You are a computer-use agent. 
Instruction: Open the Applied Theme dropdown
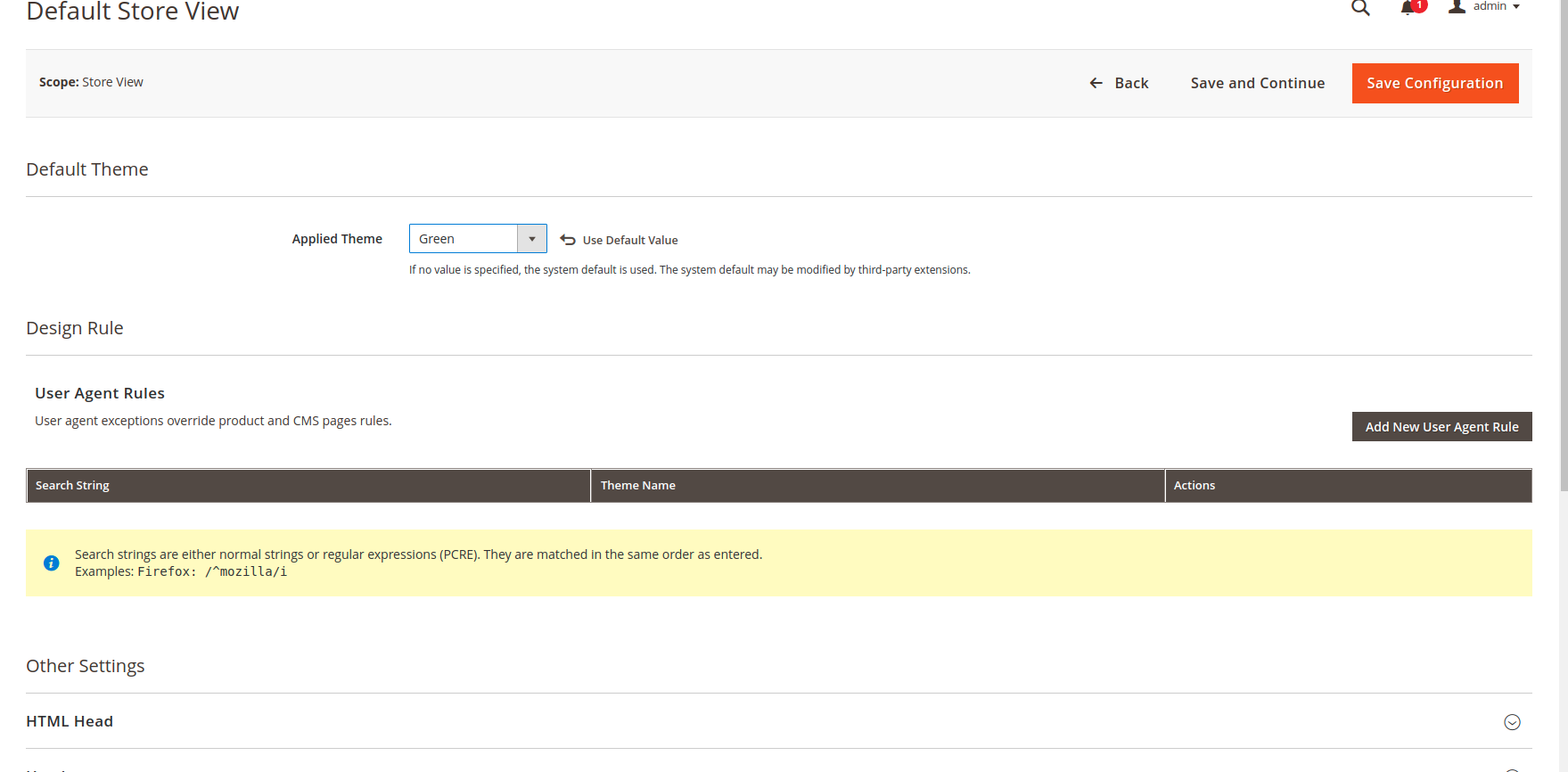(478, 239)
